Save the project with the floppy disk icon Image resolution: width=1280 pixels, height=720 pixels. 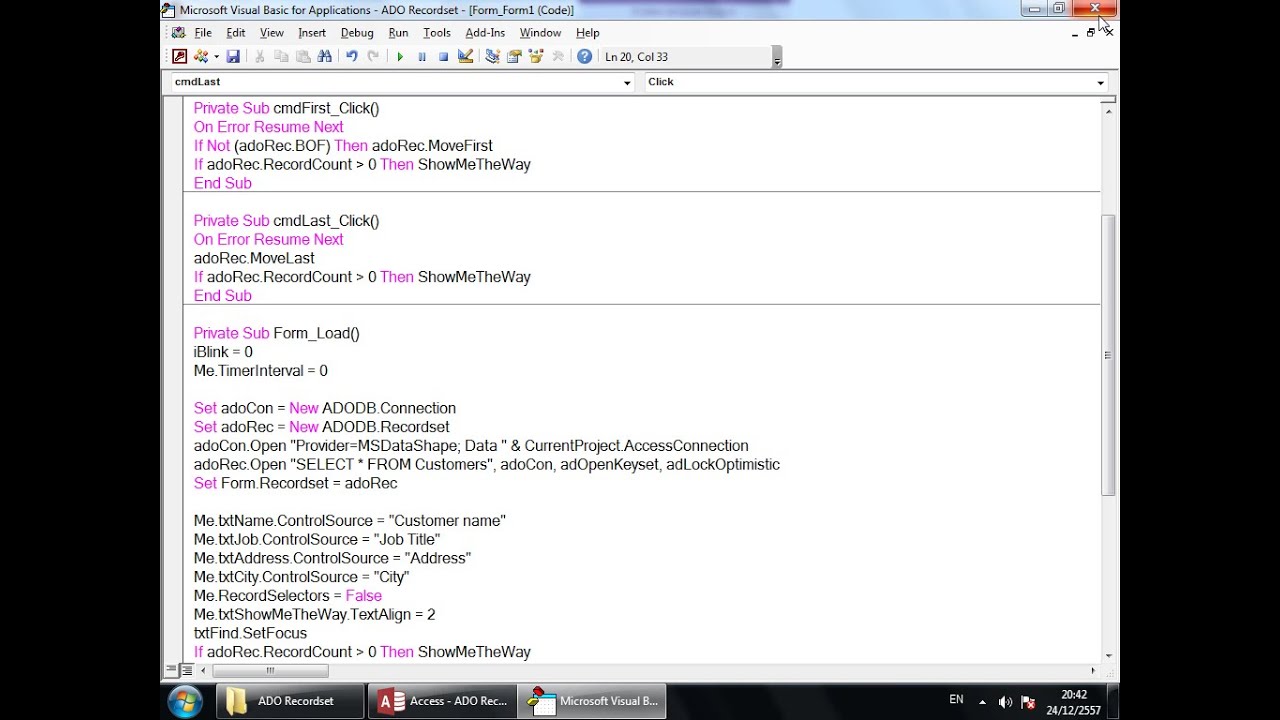click(233, 57)
